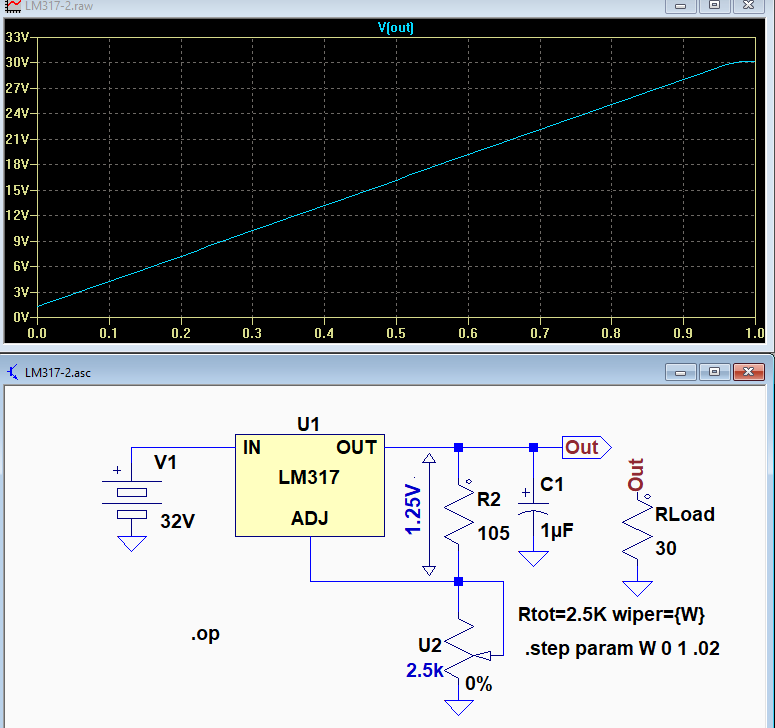Click the LM317-2.raw waveform window icon
The width and height of the screenshot is (775, 728).
pyautogui.click(x=13, y=5)
